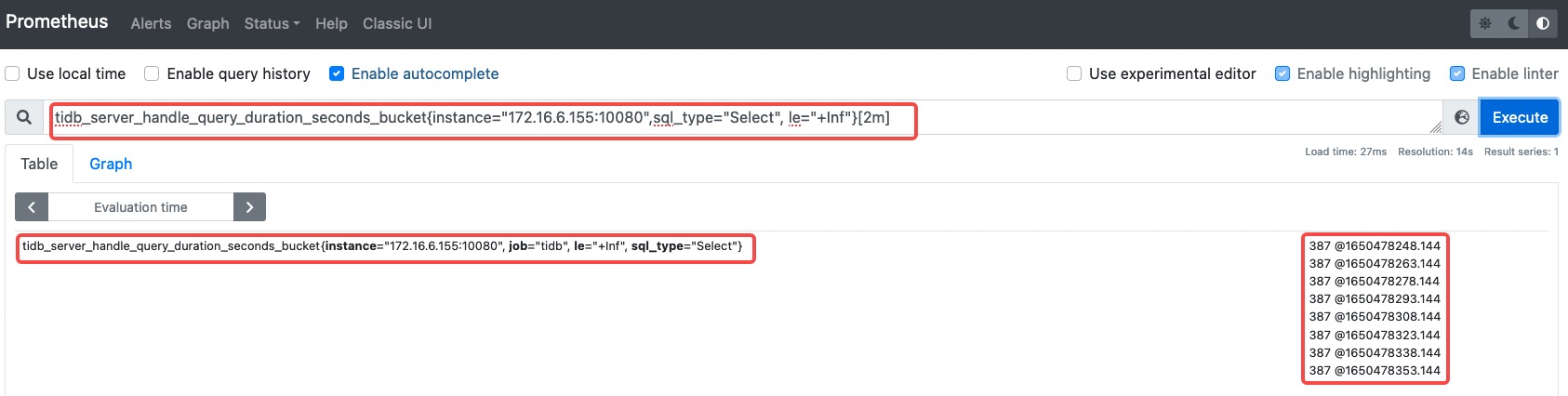Open the Classic UI link
The width and height of the screenshot is (1568, 396).
tap(397, 23)
